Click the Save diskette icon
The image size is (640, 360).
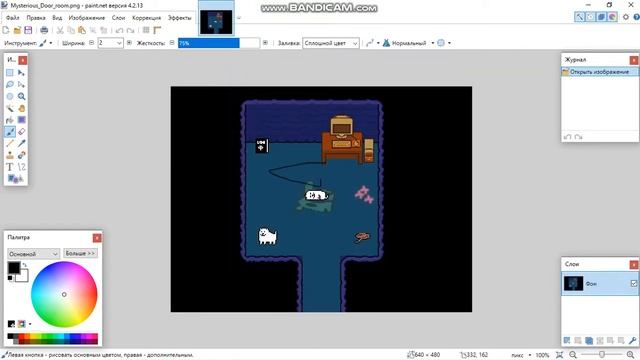[x=28, y=30]
